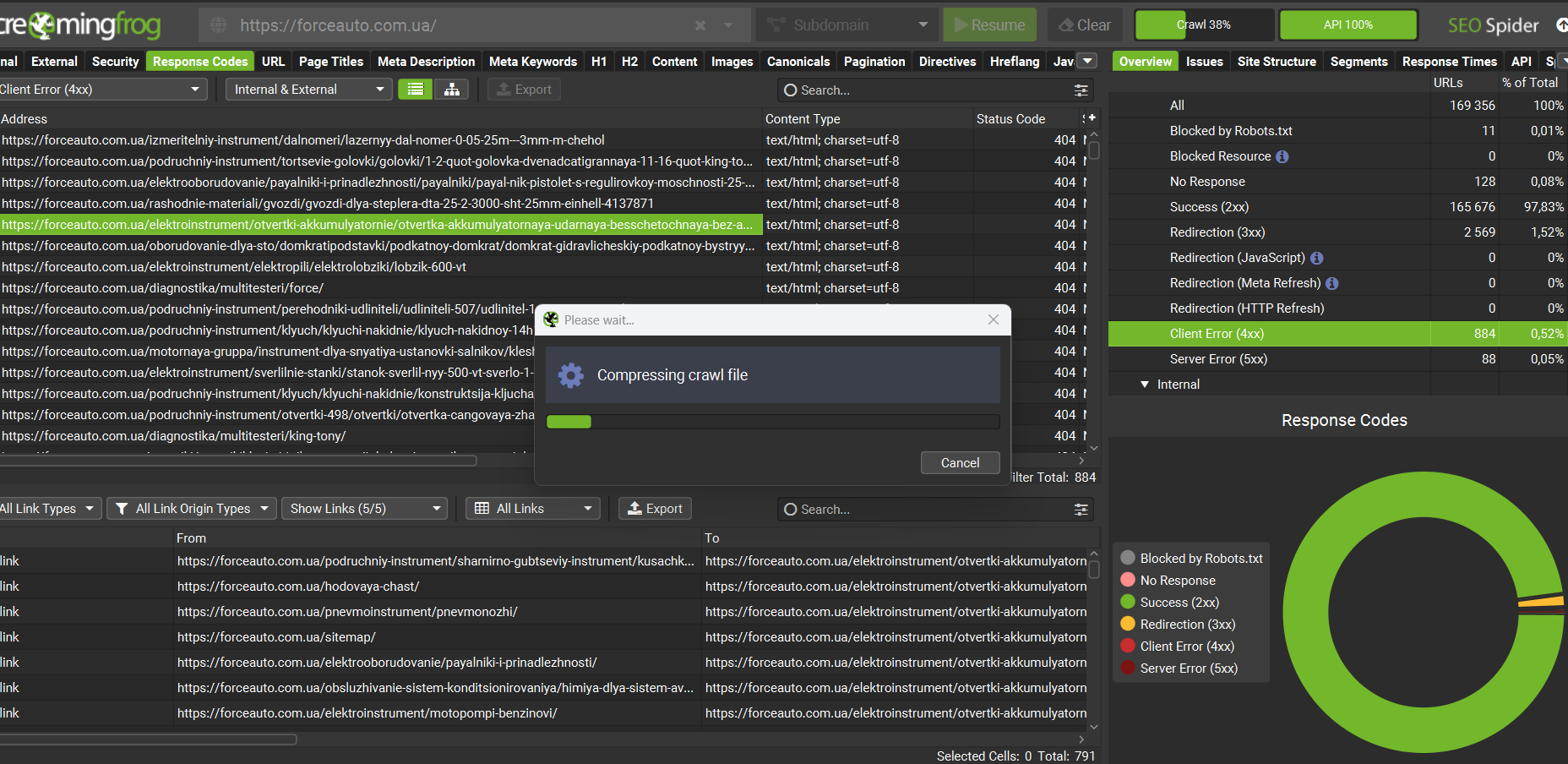Click the upper table horizontal scrollbar

click(238, 461)
